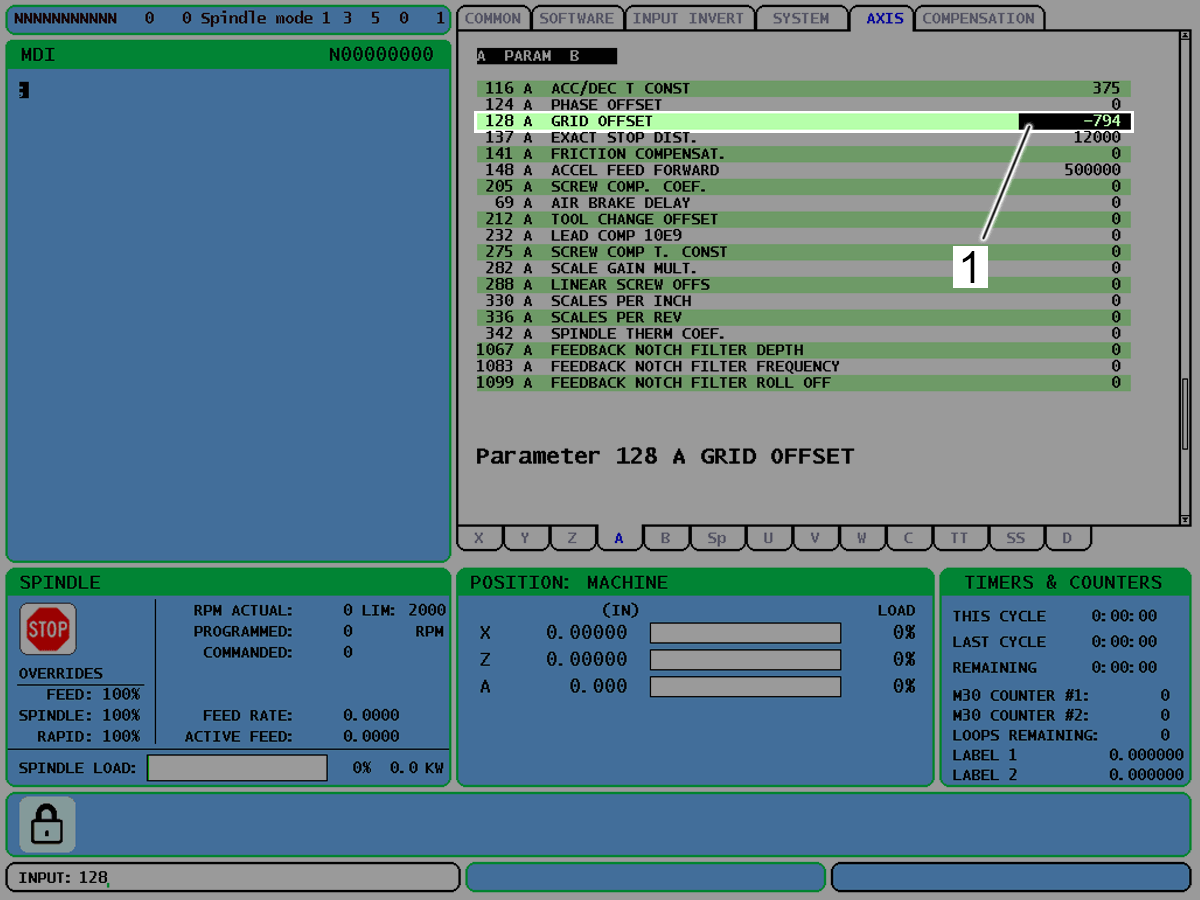Switch to the SS axis tab

coord(1016,538)
